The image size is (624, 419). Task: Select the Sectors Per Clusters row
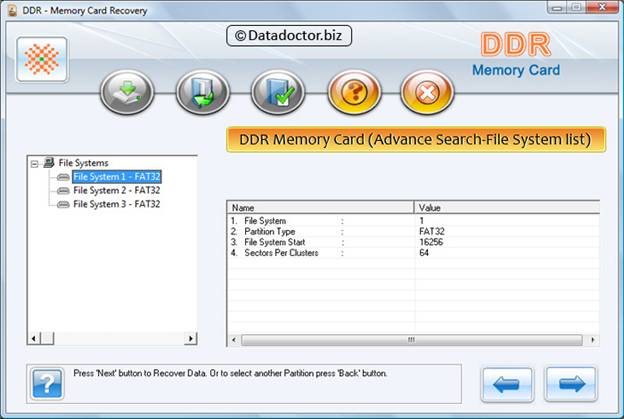point(413,253)
